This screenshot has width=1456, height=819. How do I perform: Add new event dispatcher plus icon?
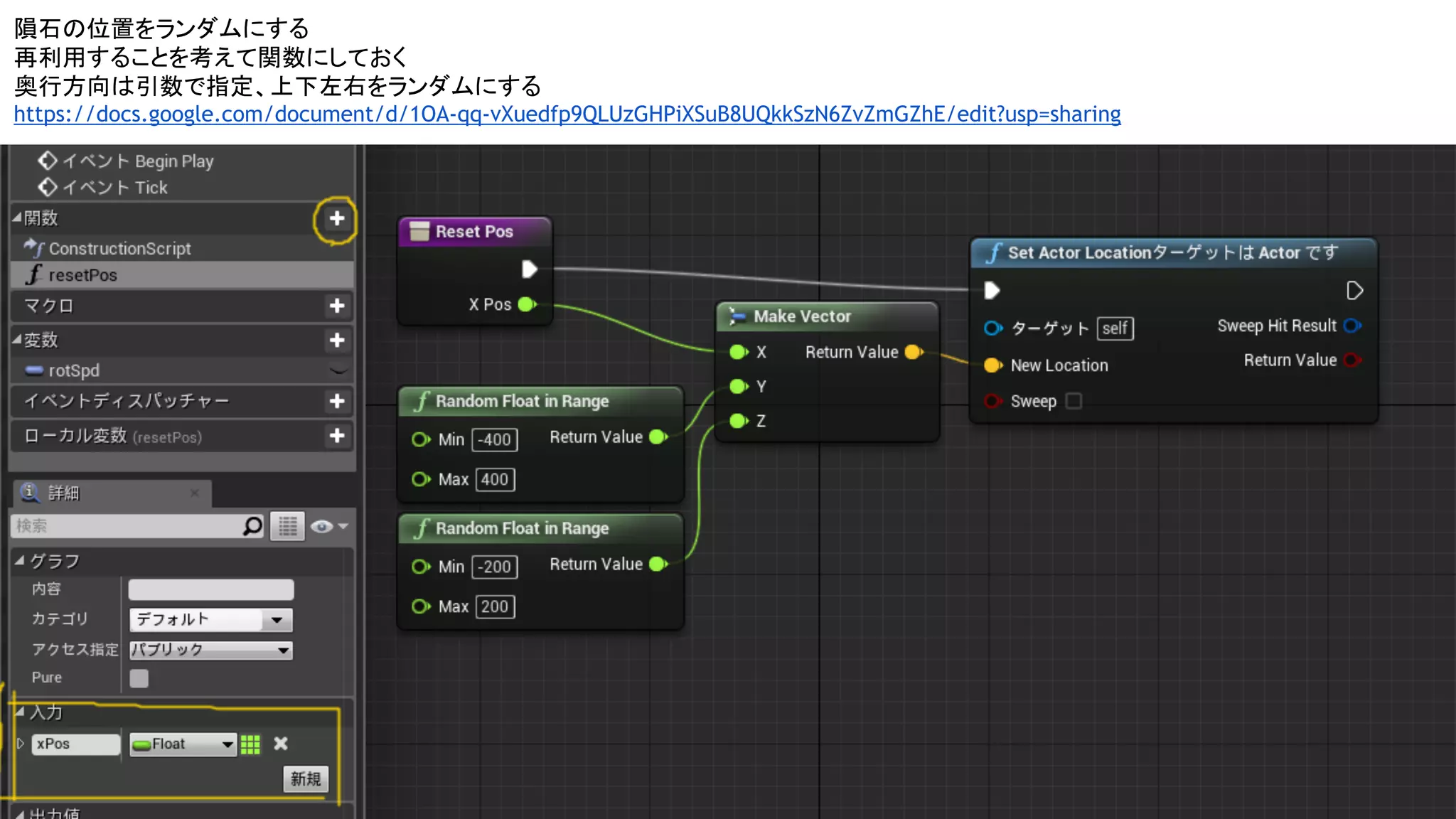point(337,401)
